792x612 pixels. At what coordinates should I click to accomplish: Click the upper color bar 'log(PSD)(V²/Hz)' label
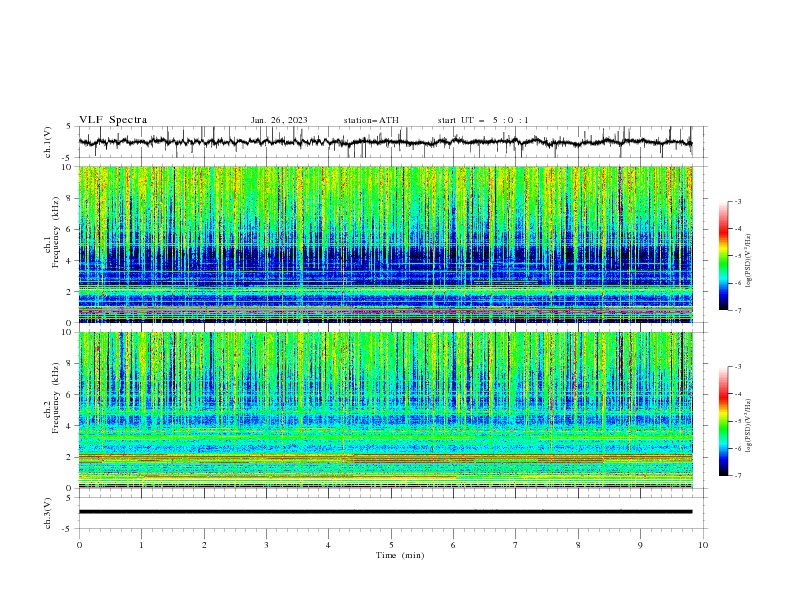[x=748, y=261]
